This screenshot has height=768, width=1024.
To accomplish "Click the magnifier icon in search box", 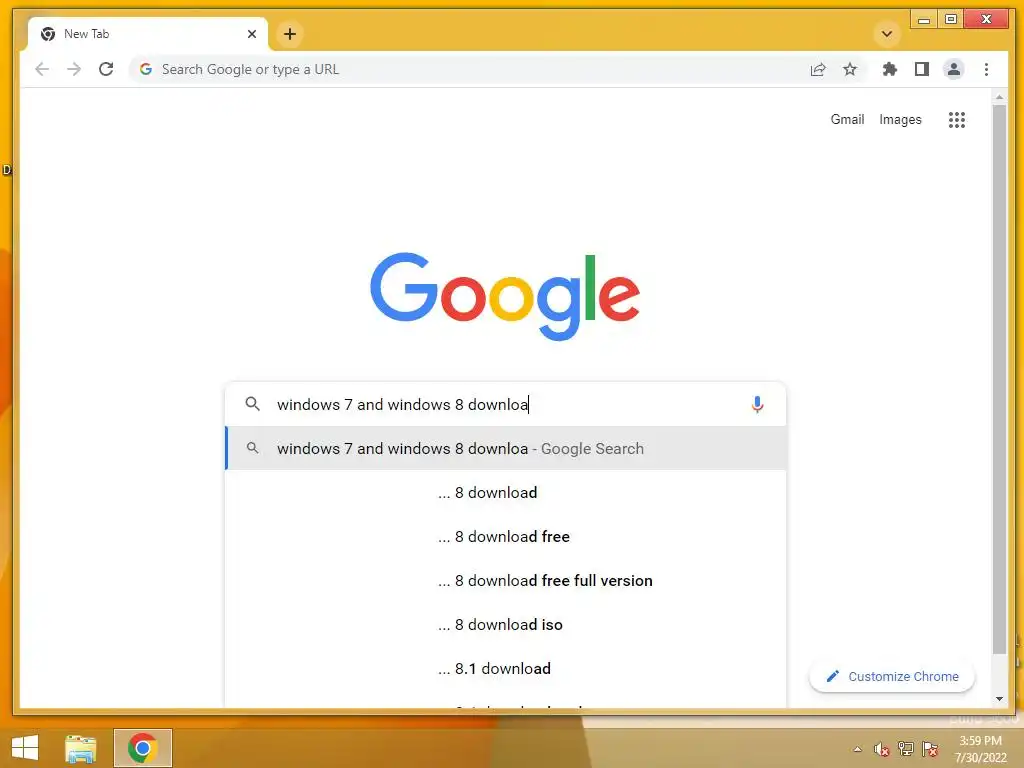I will point(253,404).
